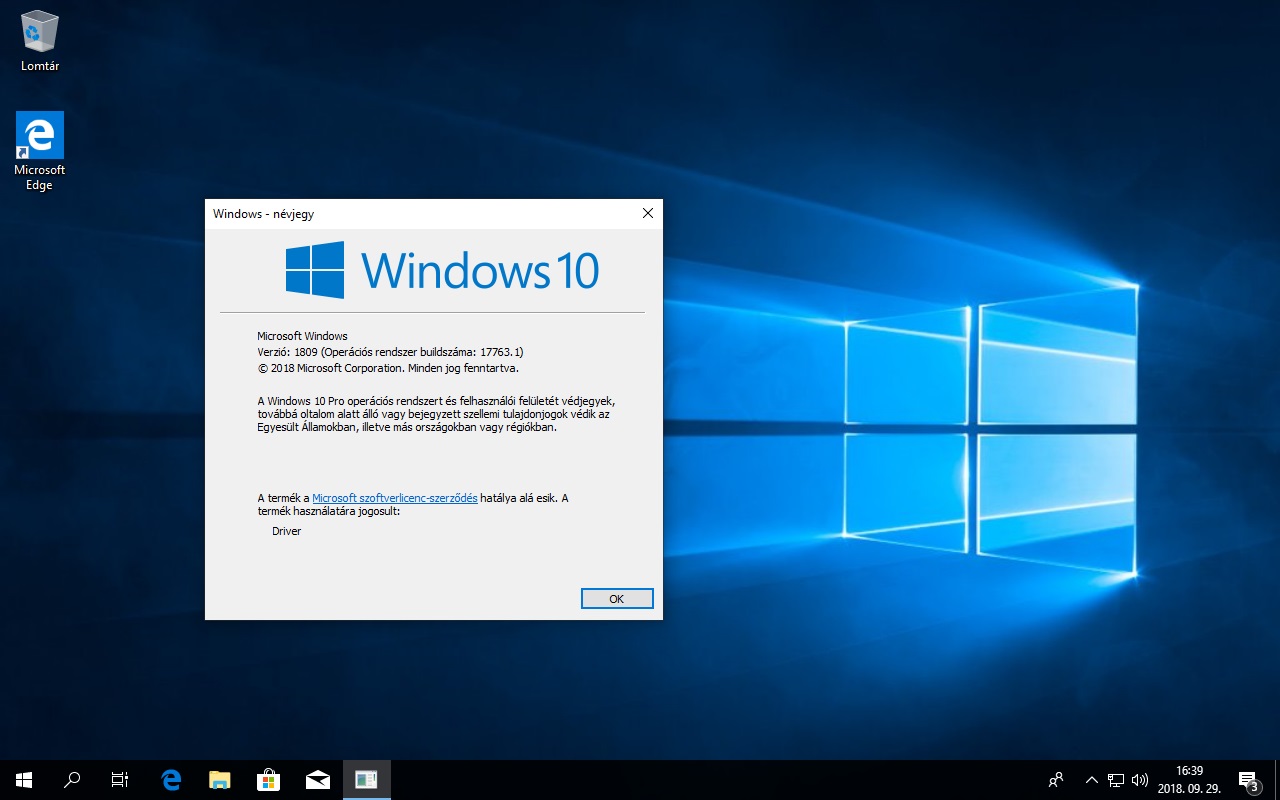Screen dimensions: 1280x800
Task: Open the Lomtár recycle bin icon
Action: (x=40, y=42)
